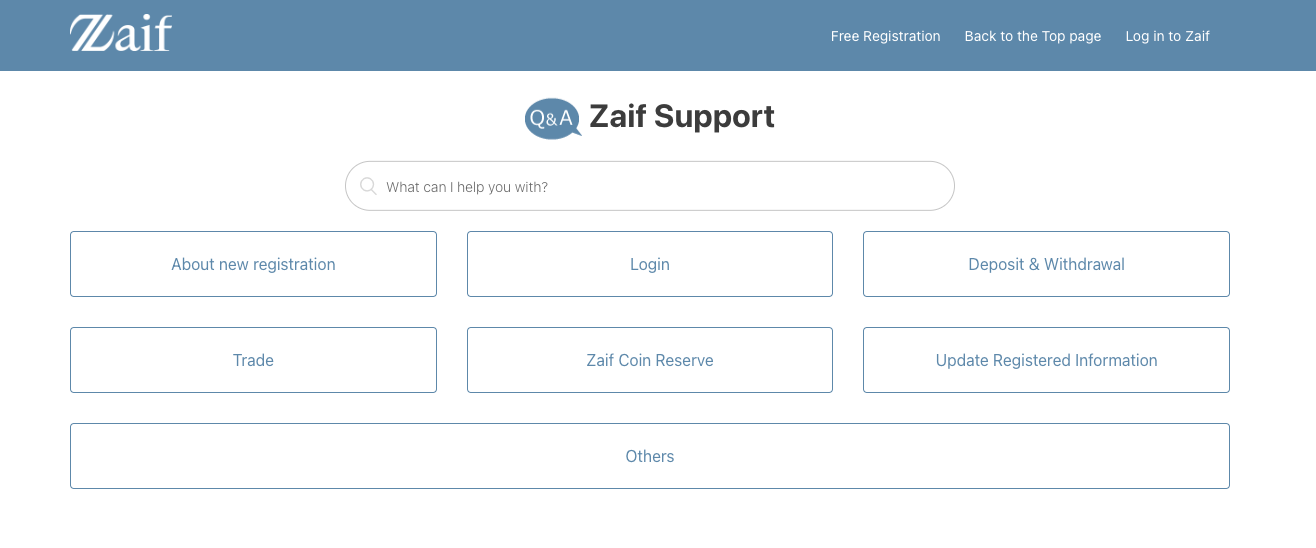Viewport: 1316px width, 548px height.
Task: Open About new registration category
Action: [x=253, y=264]
